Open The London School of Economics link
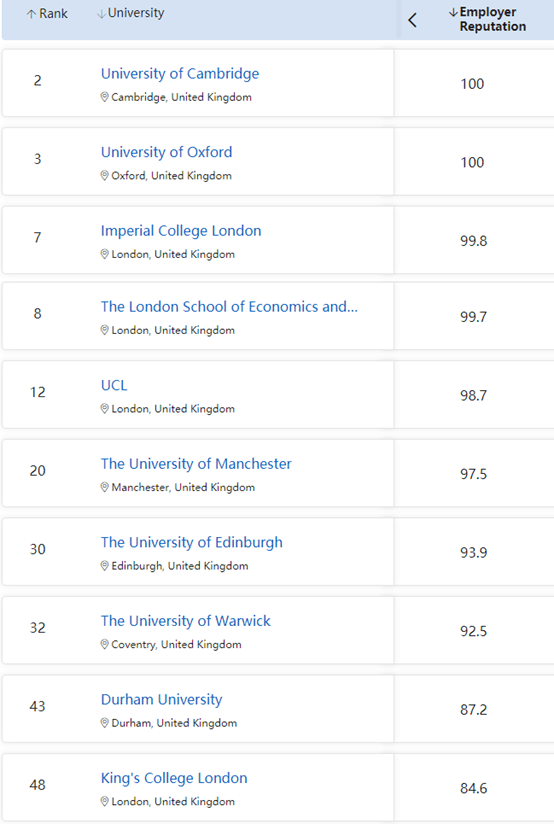 coord(229,306)
